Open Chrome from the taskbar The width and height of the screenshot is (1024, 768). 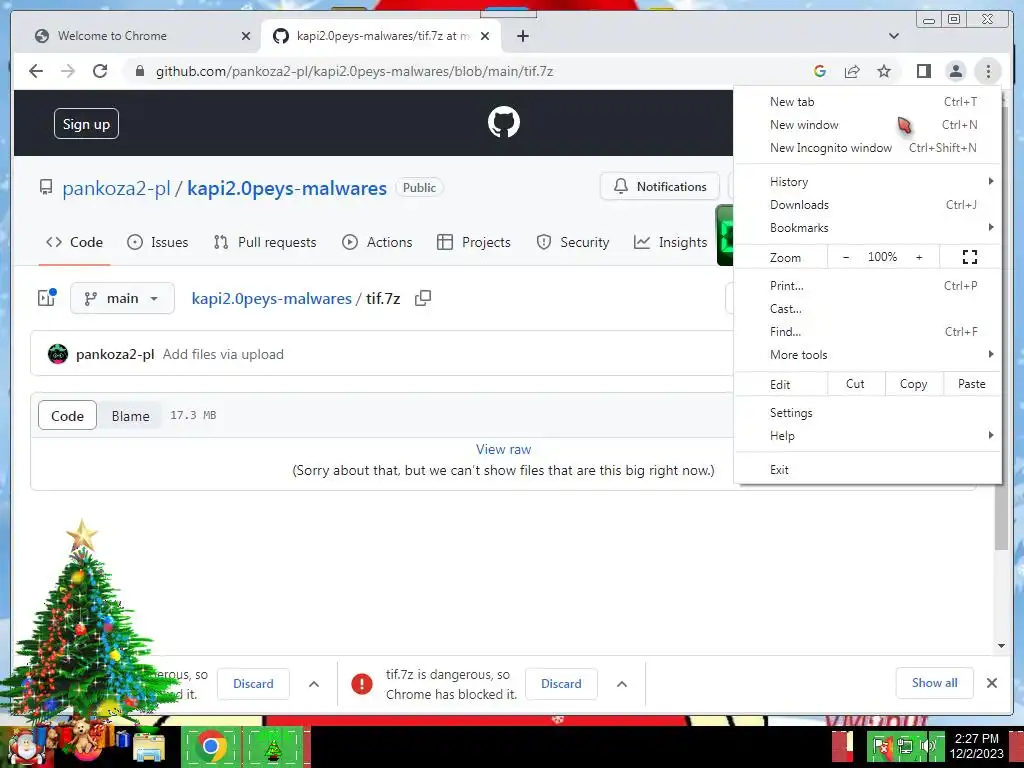[210, 746]
